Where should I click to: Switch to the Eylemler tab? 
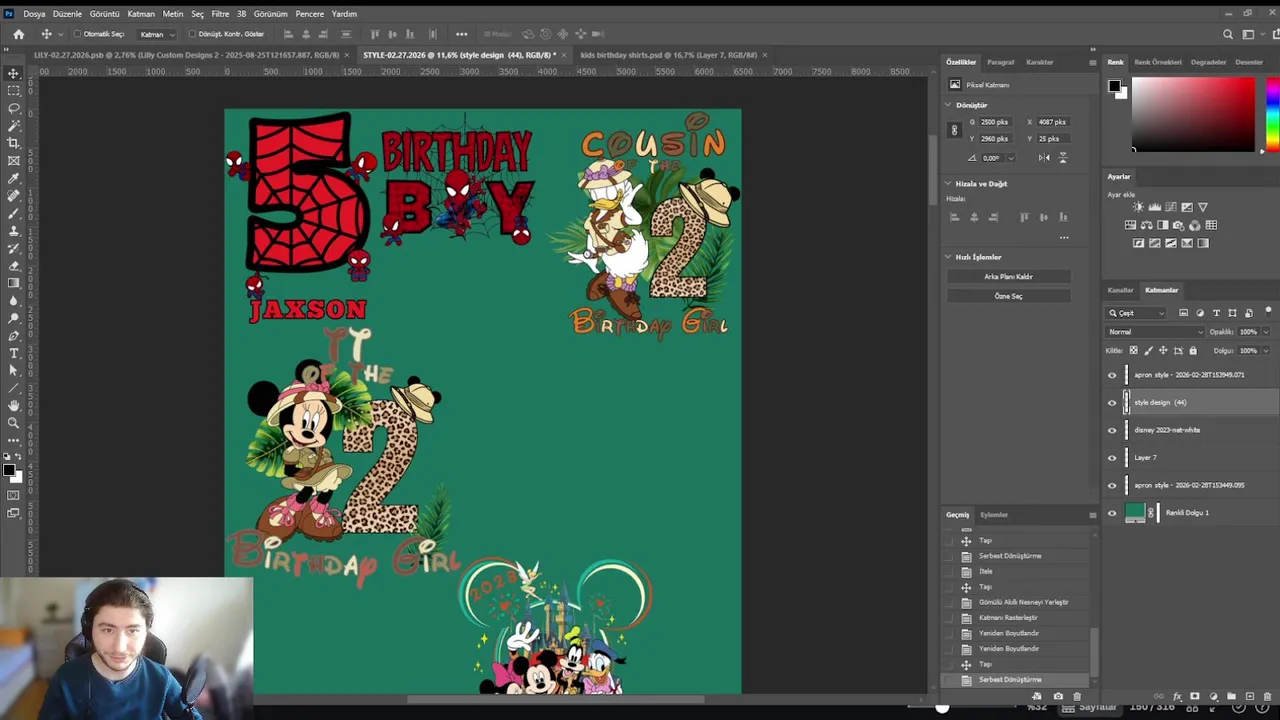pyautogui.click(x=994, y=515)
